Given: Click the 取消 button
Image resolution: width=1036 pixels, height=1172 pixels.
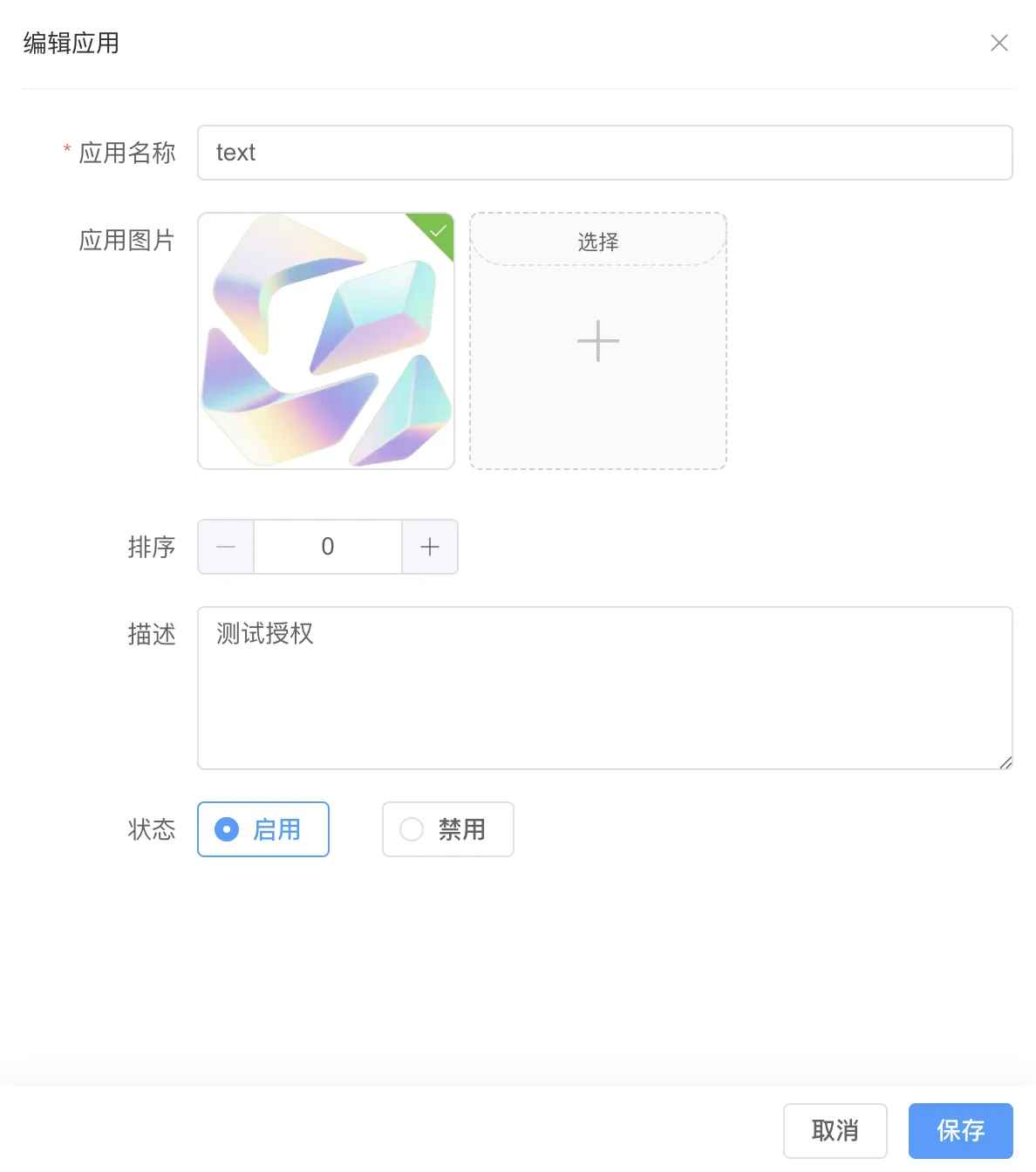Looking at the screenshot, I should tap(835, 1130).
